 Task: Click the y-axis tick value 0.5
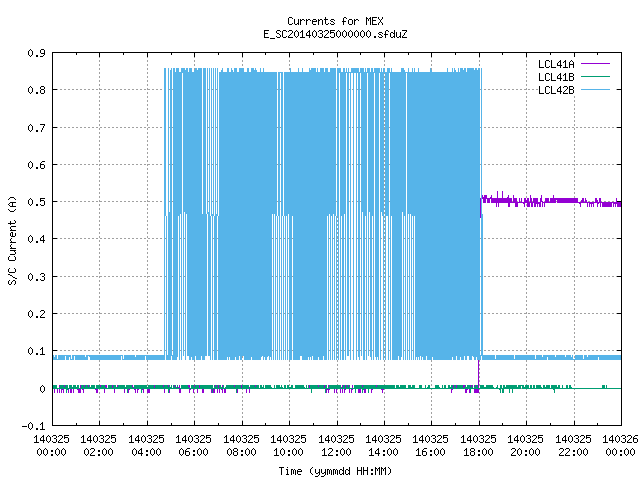[36, 202]
